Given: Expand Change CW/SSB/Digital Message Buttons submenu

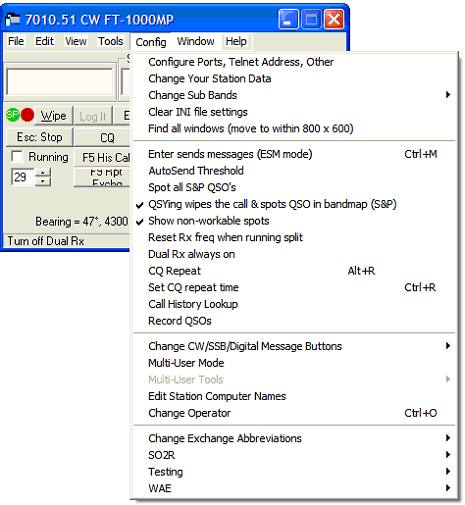Looking at the screenshot, I should click(294, 346).
